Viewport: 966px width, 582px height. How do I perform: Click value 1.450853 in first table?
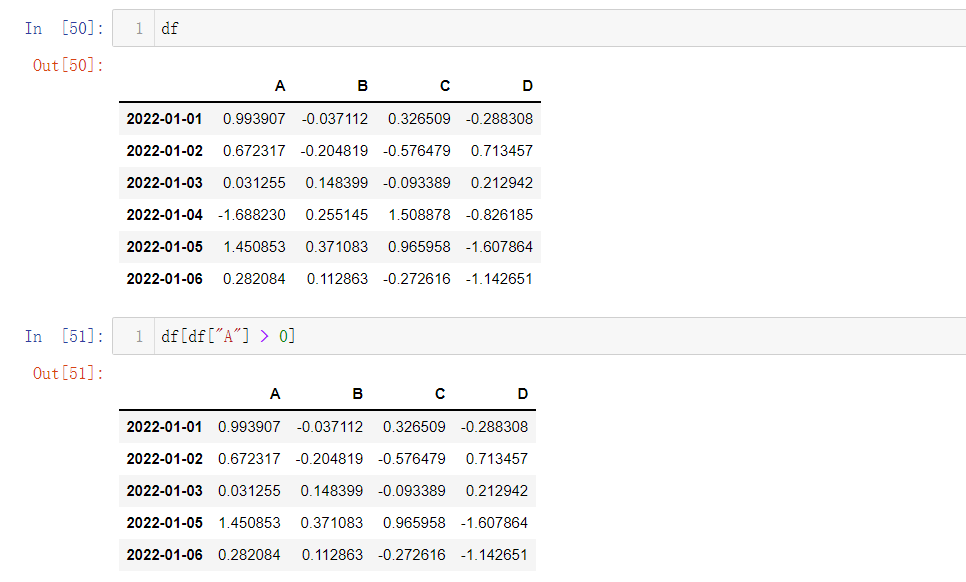pyautogui.click(x=254, y=247)
